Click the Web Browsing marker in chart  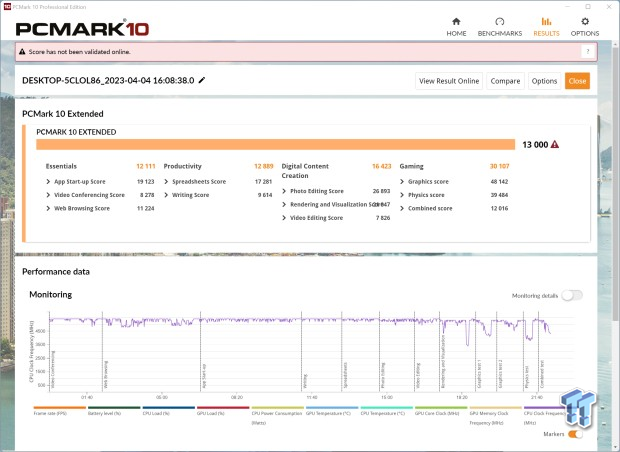106,374
